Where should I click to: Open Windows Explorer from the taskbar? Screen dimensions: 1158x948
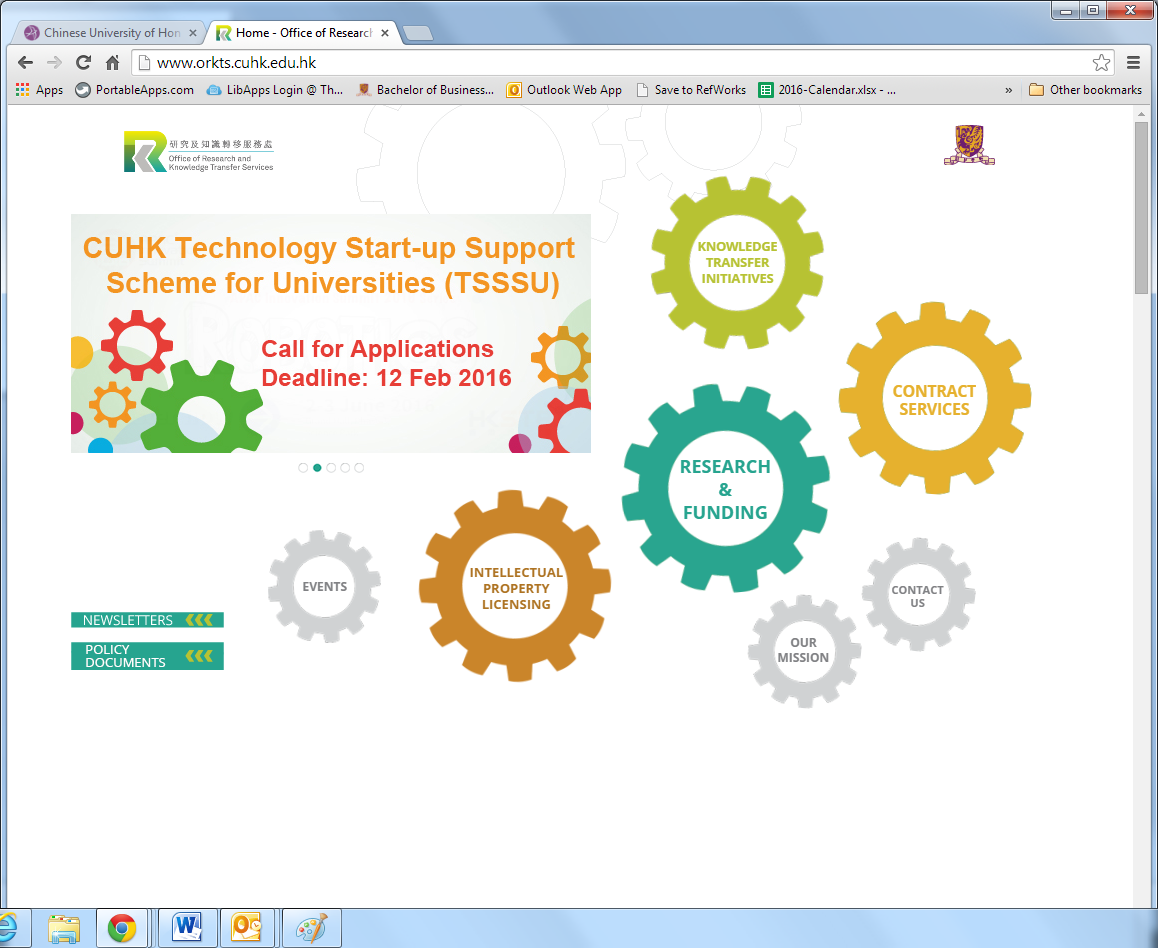[64, 928]
